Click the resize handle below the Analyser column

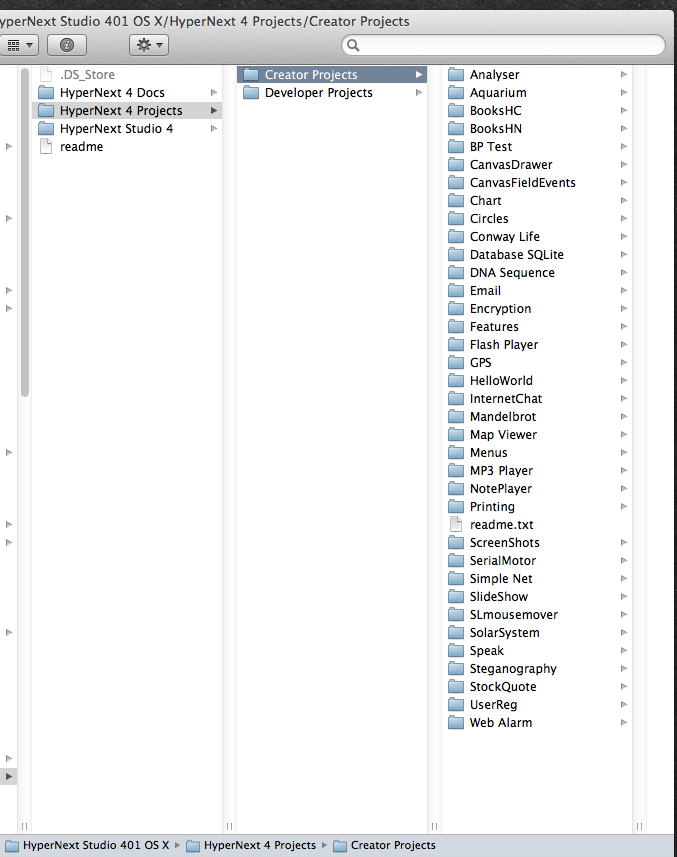639,826
